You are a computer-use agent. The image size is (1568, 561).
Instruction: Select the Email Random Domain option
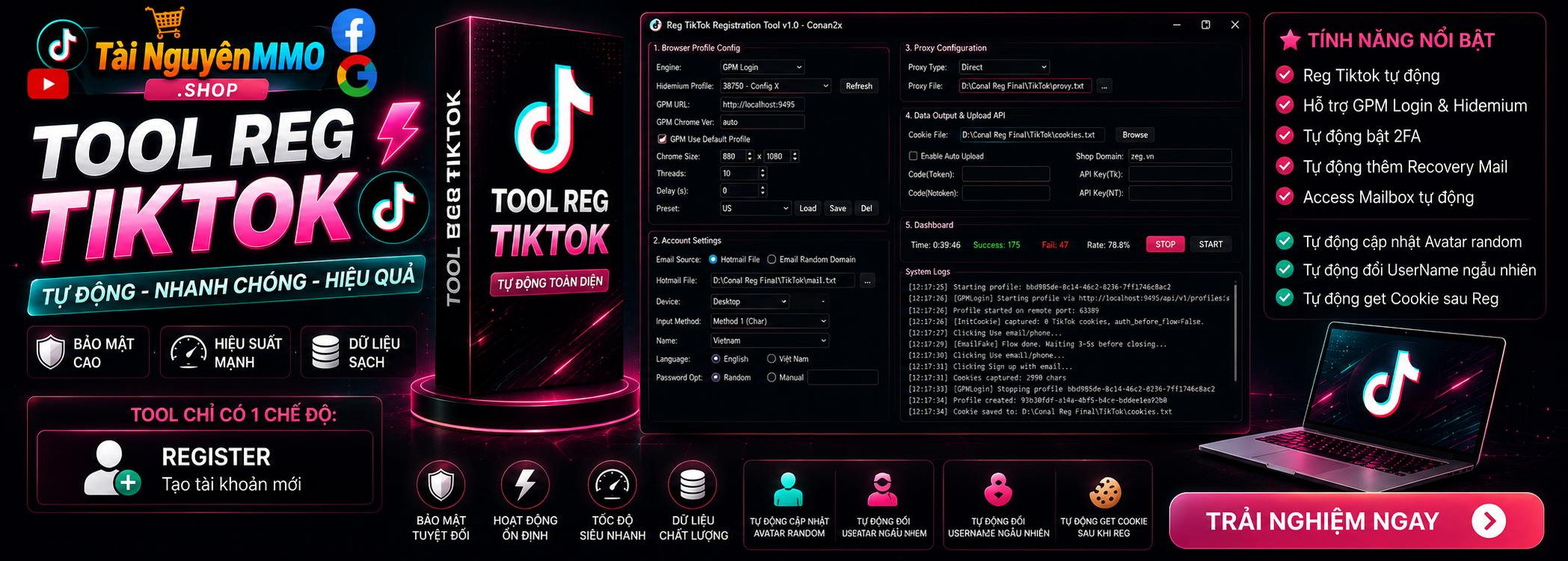[772, 260]
